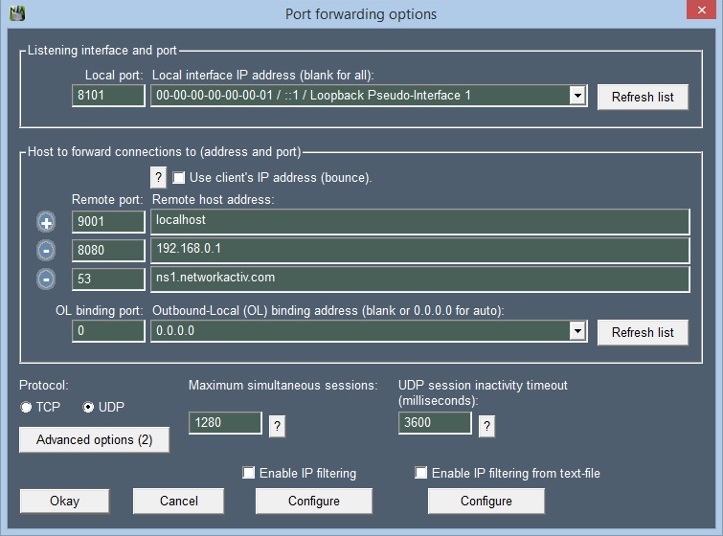The height and width of the screenshot is (536, 723).
Task: Select the TCP protocol radio button
Action: 26,407
